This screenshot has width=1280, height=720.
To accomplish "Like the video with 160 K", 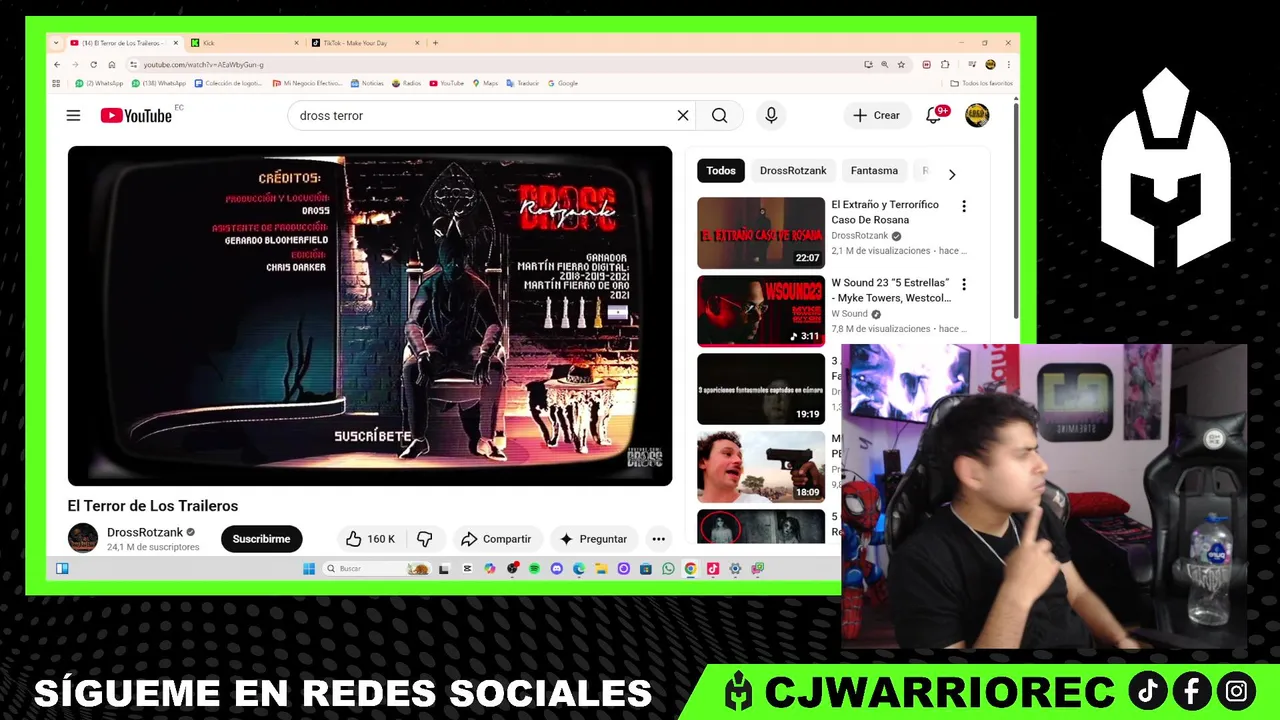I will pos(369,539).
